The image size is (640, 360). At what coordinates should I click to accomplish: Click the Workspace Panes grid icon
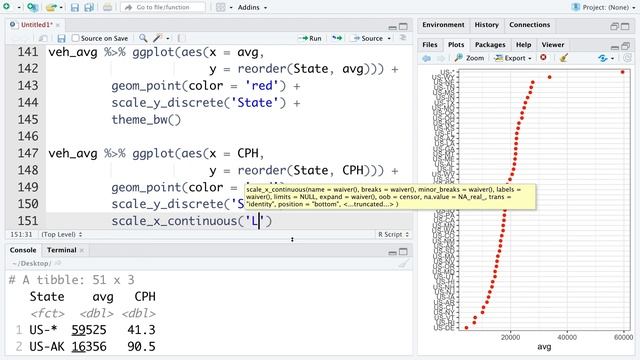220,7
